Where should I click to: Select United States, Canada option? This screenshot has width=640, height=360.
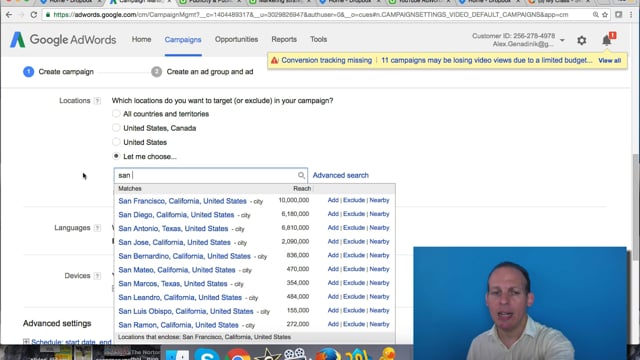click(x=116, y=128)
